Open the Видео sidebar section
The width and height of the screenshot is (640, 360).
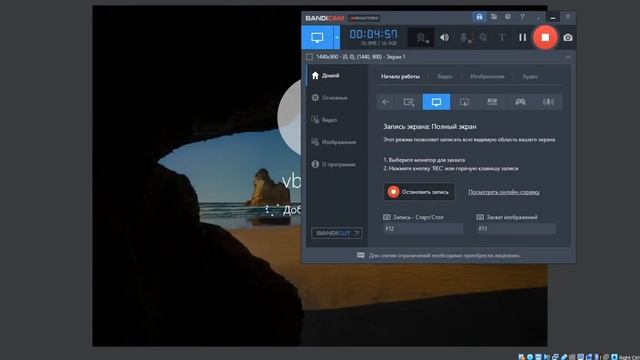tap(337, 120)
